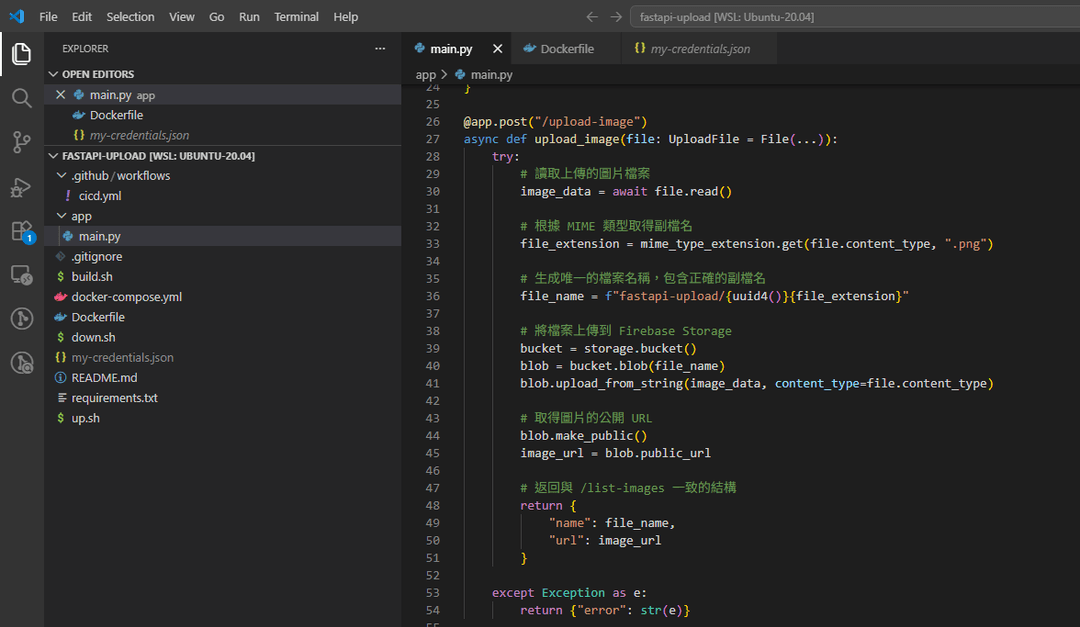Screen dimensions: 1080x627
Task: Switch to the Dockerfile editor tab
Action: (566, 49)
